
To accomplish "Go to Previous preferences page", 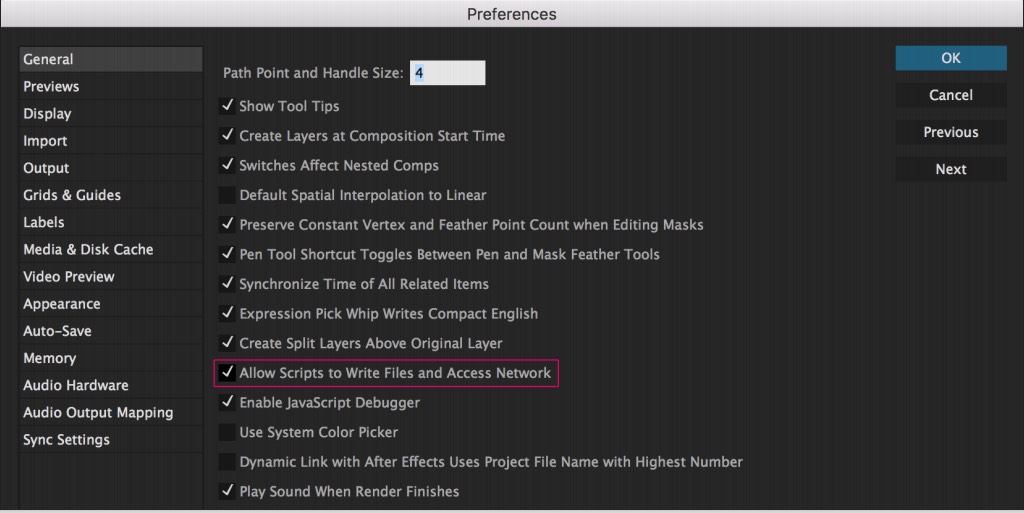I will (950, 132).
